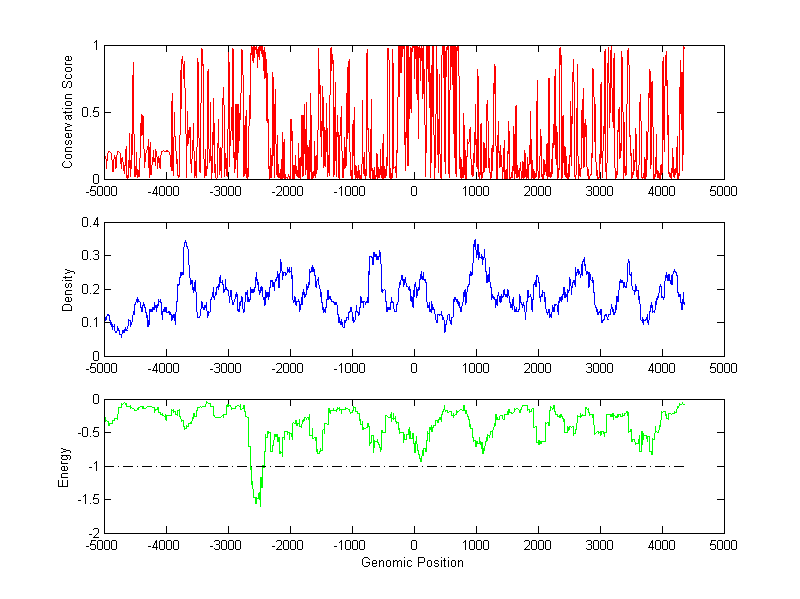Image resolution: width=800 pixels, height=599 pixels.
Task: Click the 0.3 tick on Density axis
Action: 90,256
